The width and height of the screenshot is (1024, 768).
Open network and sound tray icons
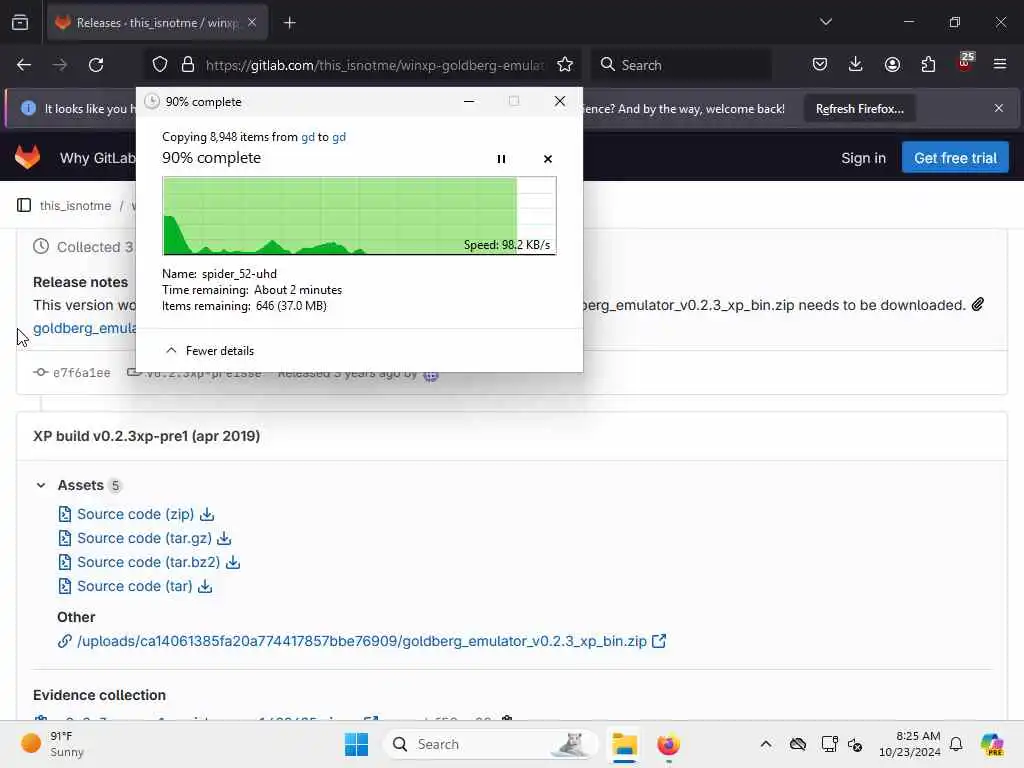(x=842, y=744)
